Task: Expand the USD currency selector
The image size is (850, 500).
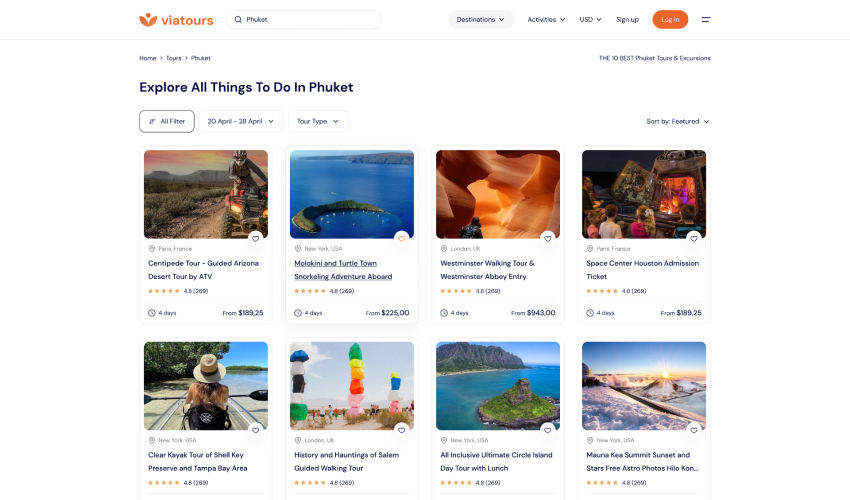Action: (591, 19)
